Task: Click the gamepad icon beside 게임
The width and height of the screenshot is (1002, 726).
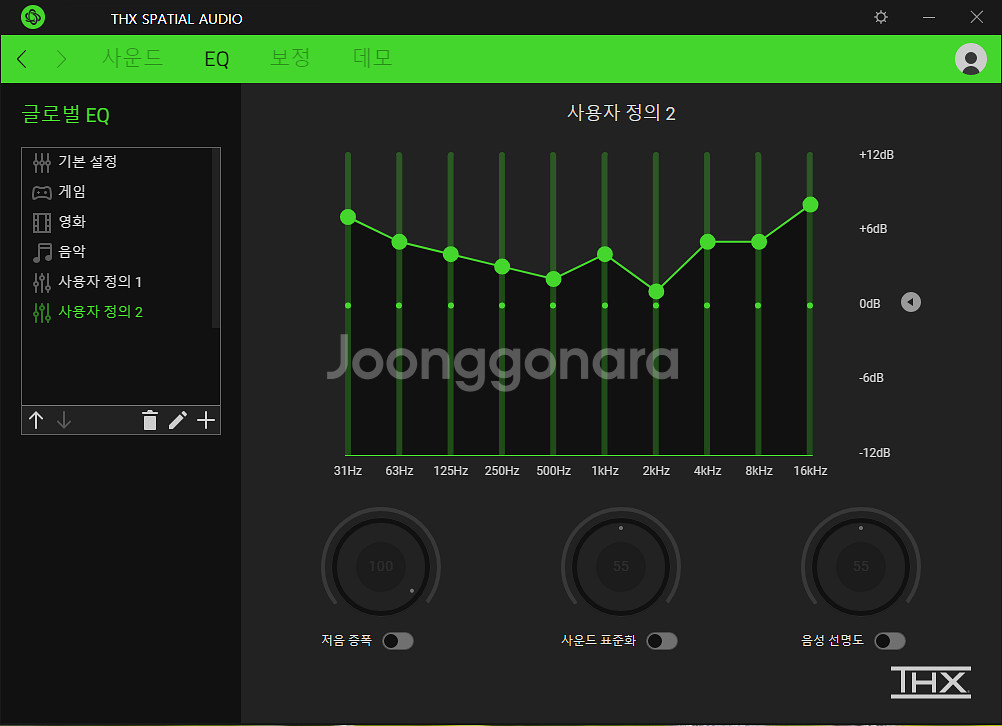Action: click(x=42, y=192)
